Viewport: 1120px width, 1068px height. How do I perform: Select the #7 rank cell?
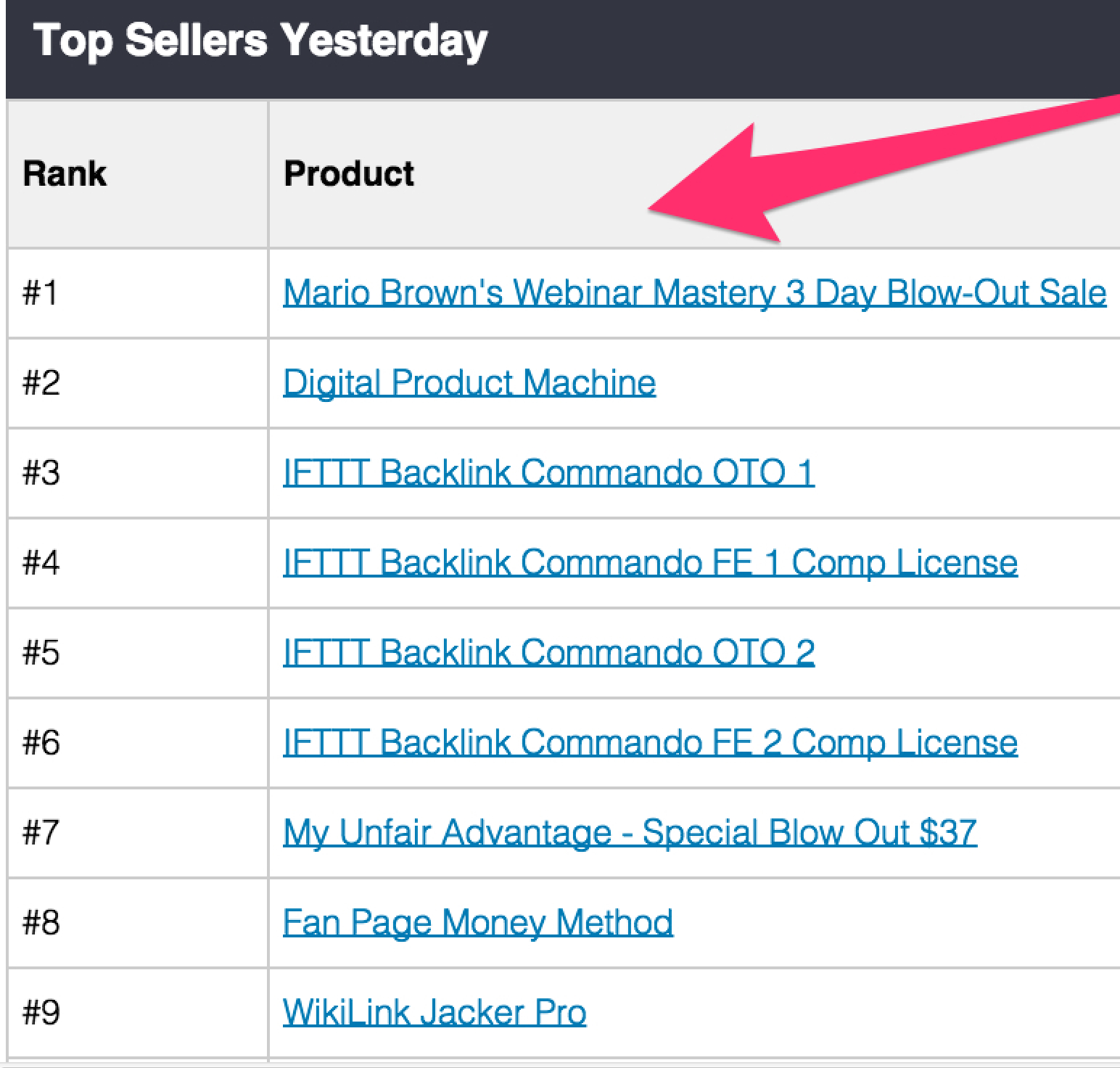pos(41,832)
